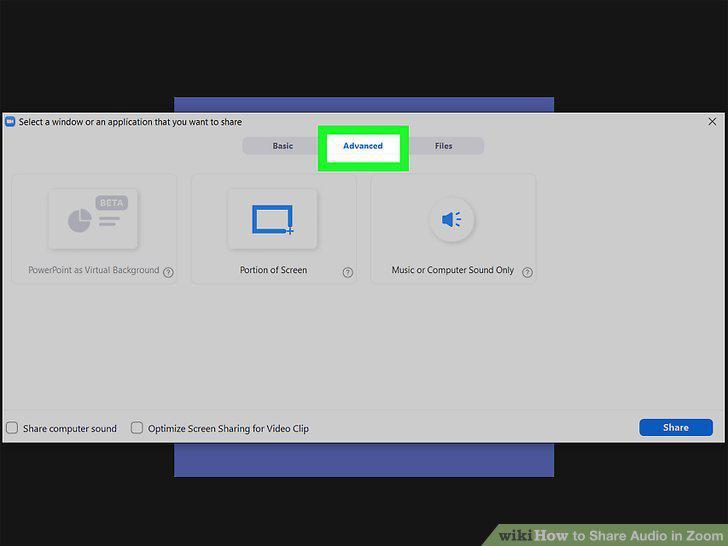Open help for Music or Computer Sound Only
Viewport: 728px width, 546px height.
527,273
